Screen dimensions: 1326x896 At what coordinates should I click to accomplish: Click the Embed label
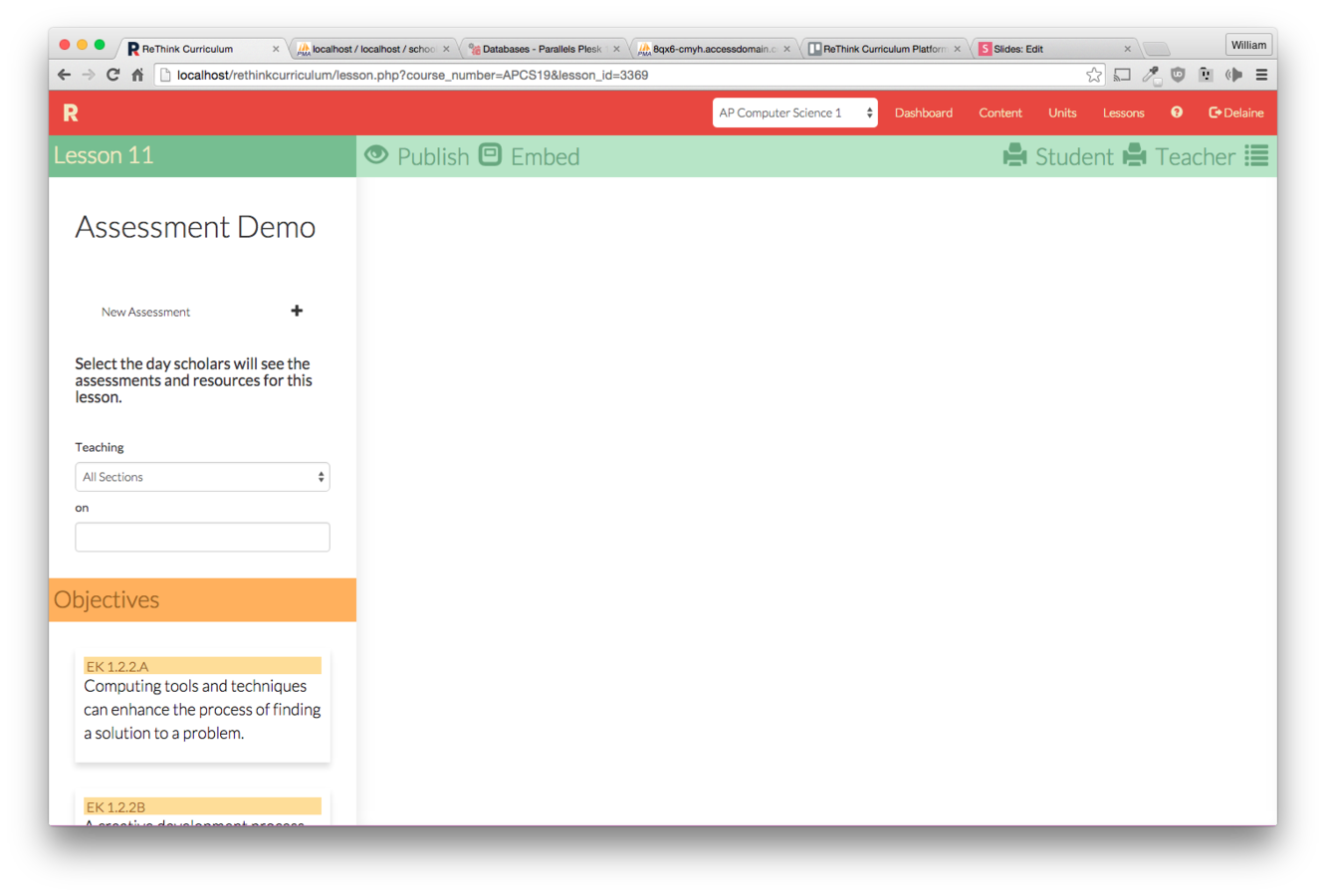[x=545, y=156]
